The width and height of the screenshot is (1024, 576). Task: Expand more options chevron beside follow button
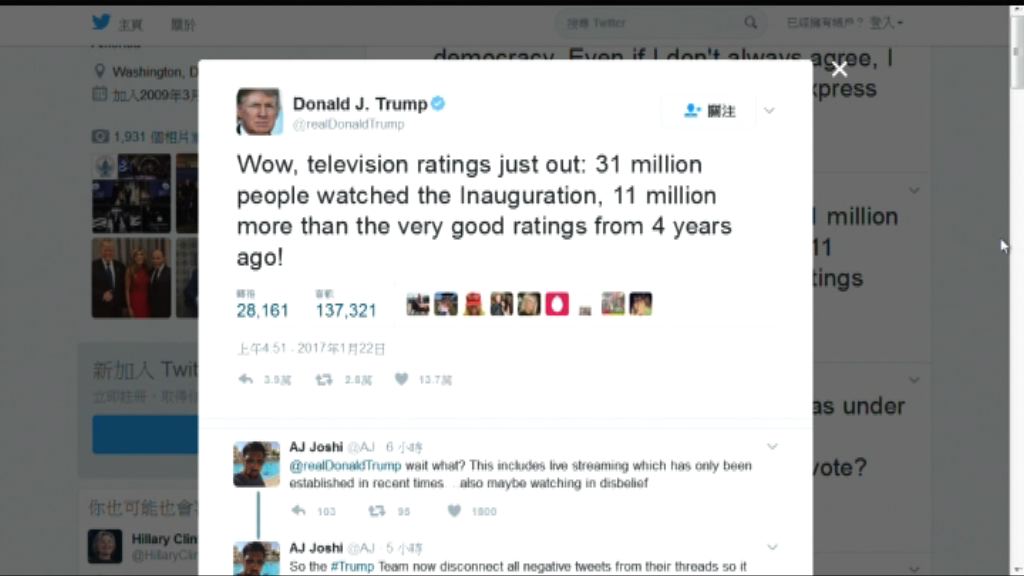click(x=769, y=111)
